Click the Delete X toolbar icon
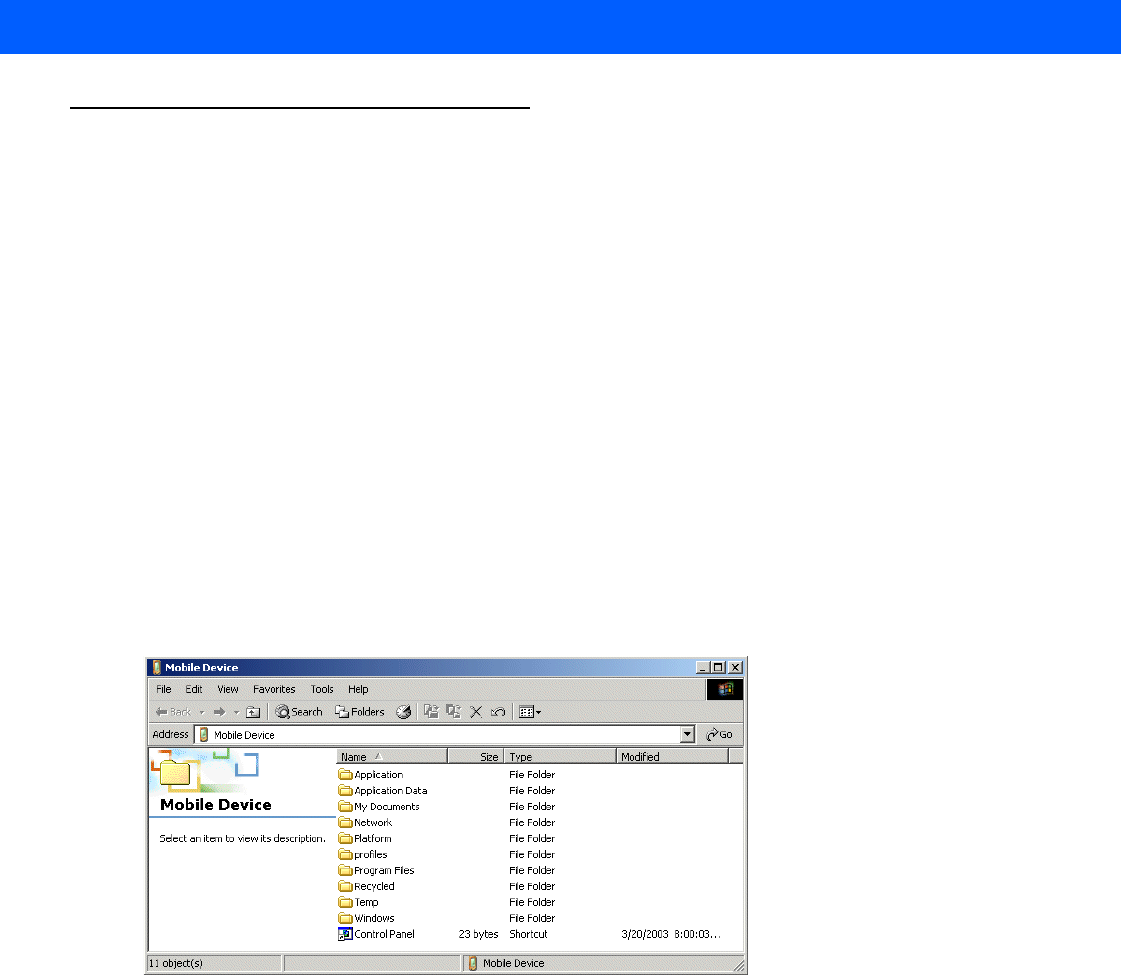 pyautogui.click(x=476, y=712)
